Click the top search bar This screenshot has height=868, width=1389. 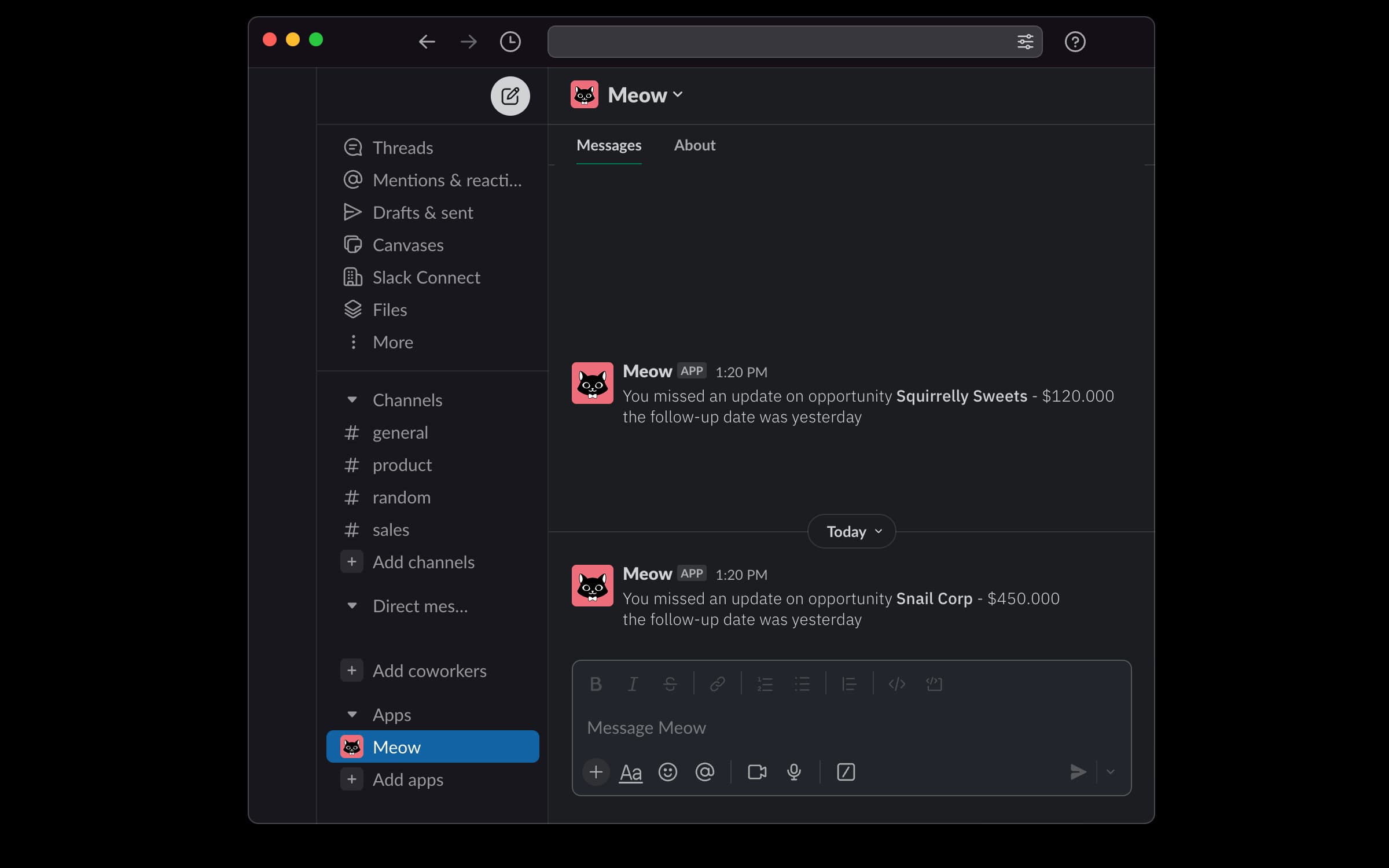795,42
